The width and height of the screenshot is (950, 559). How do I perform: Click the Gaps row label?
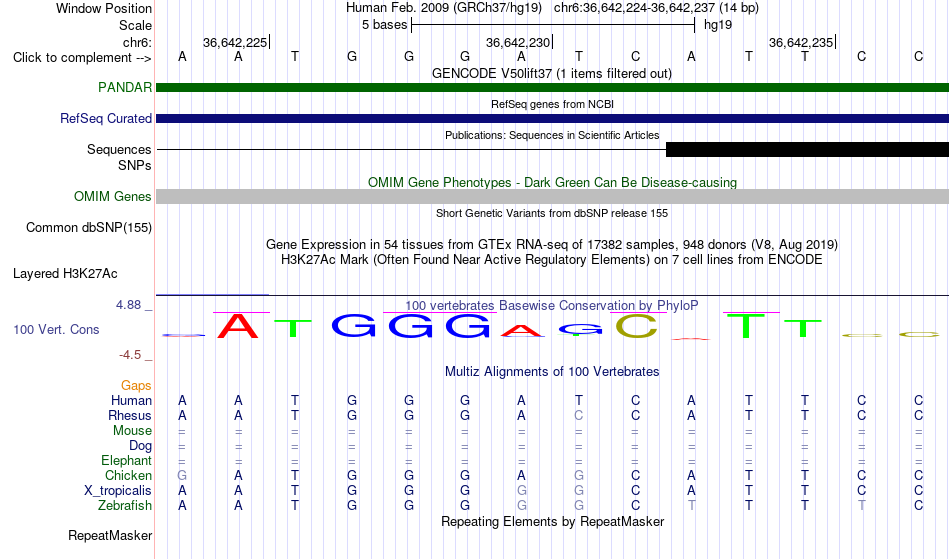coord(136,385)
